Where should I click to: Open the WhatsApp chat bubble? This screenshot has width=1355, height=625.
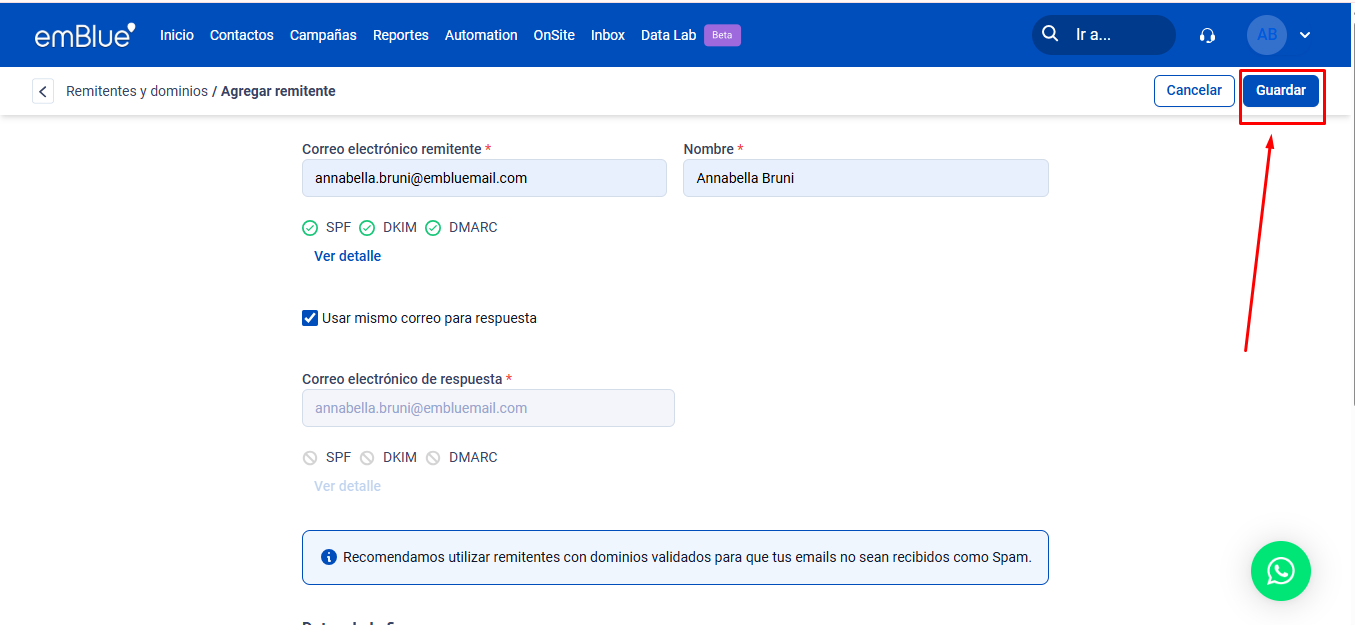(x=1280, y=571)
